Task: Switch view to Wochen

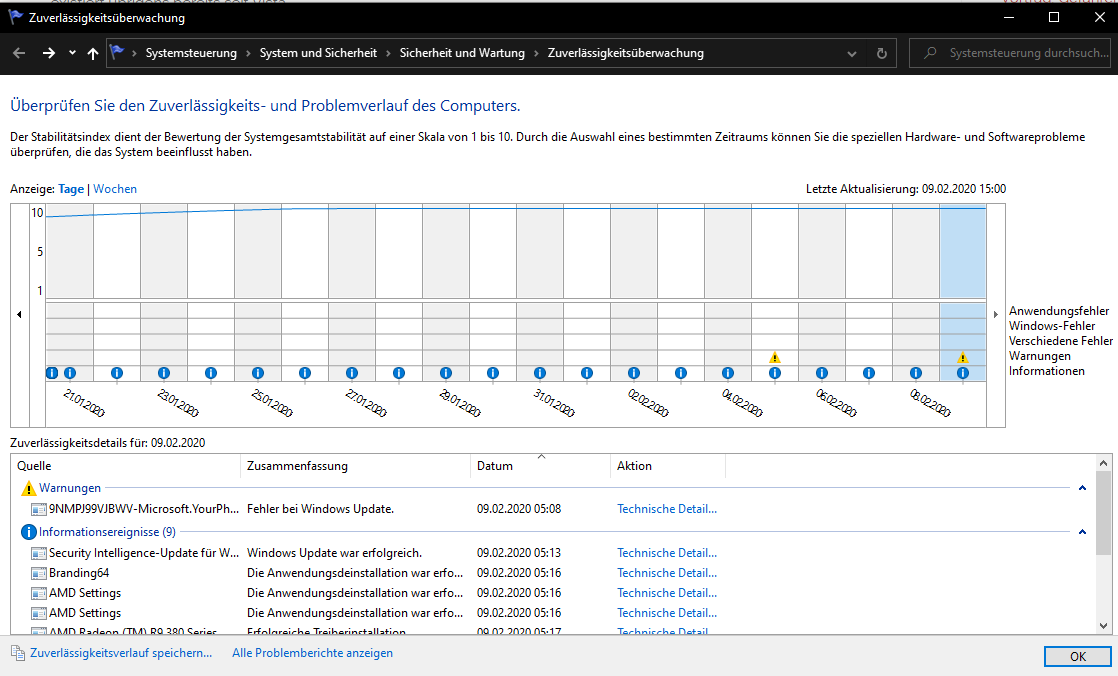Action: coord(115,189)
